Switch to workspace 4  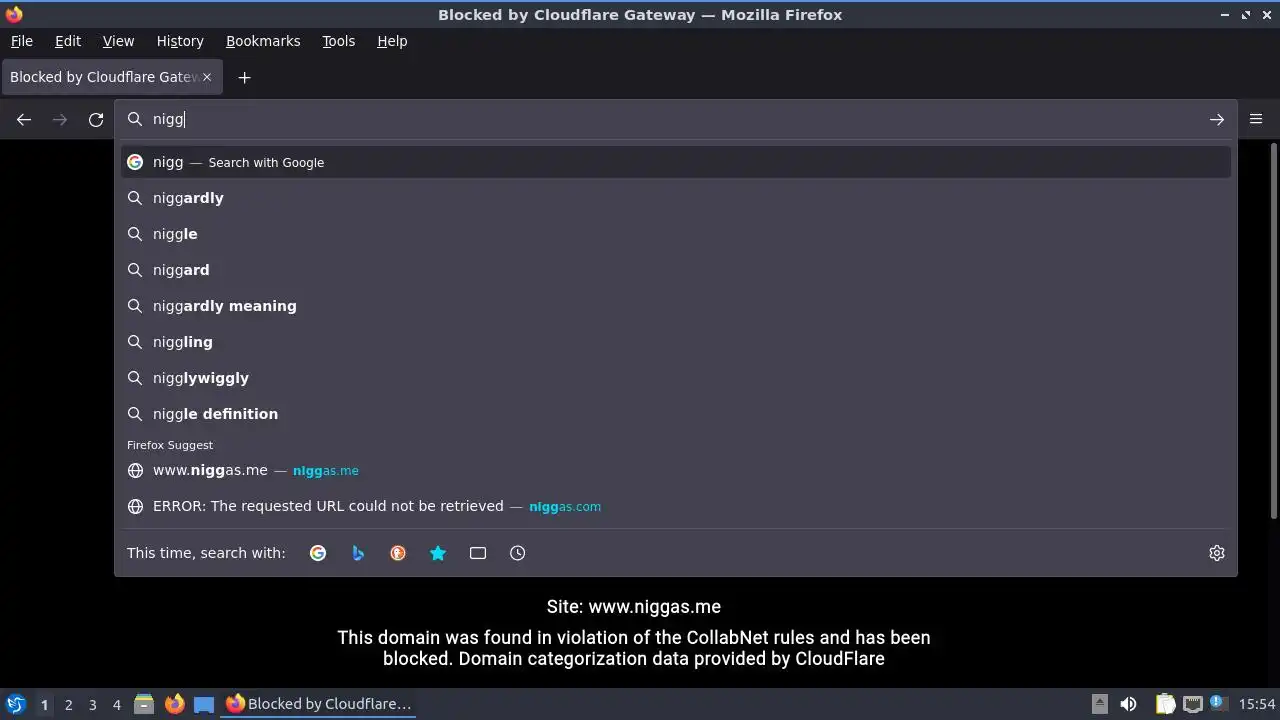[116, 704]
